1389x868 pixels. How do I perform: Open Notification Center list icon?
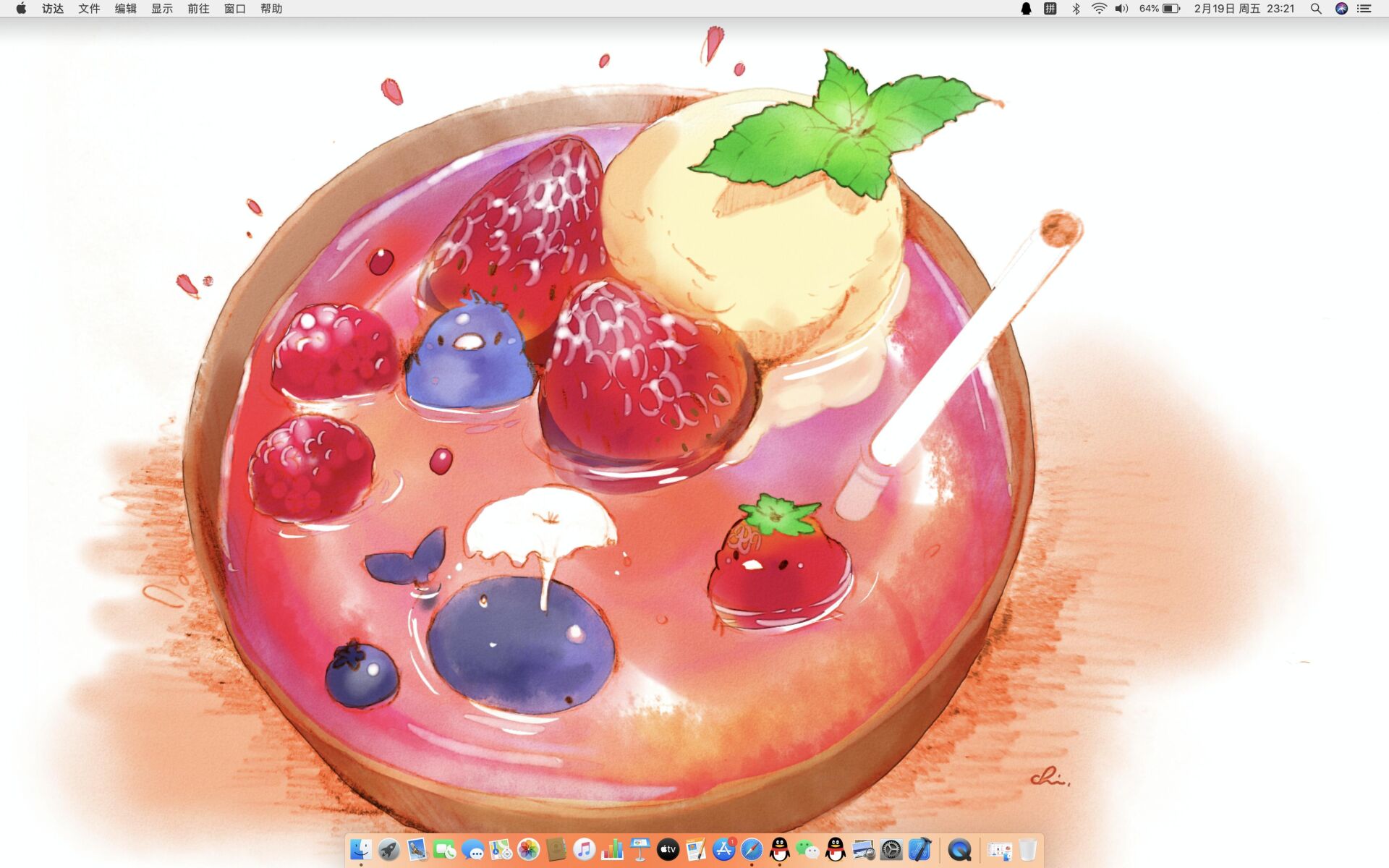[1364, 9]
